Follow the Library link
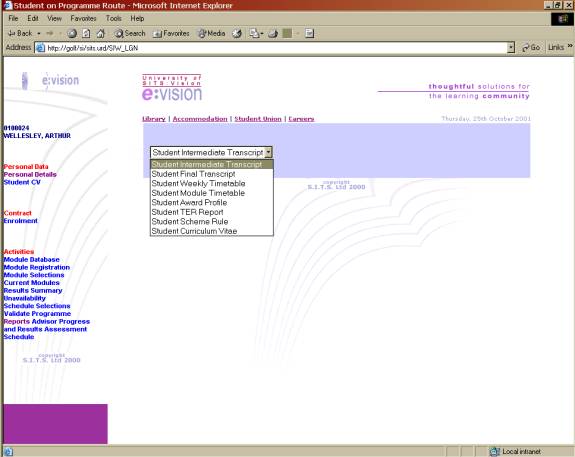This screenshot has width=575, height=457. tap(154, 119)
